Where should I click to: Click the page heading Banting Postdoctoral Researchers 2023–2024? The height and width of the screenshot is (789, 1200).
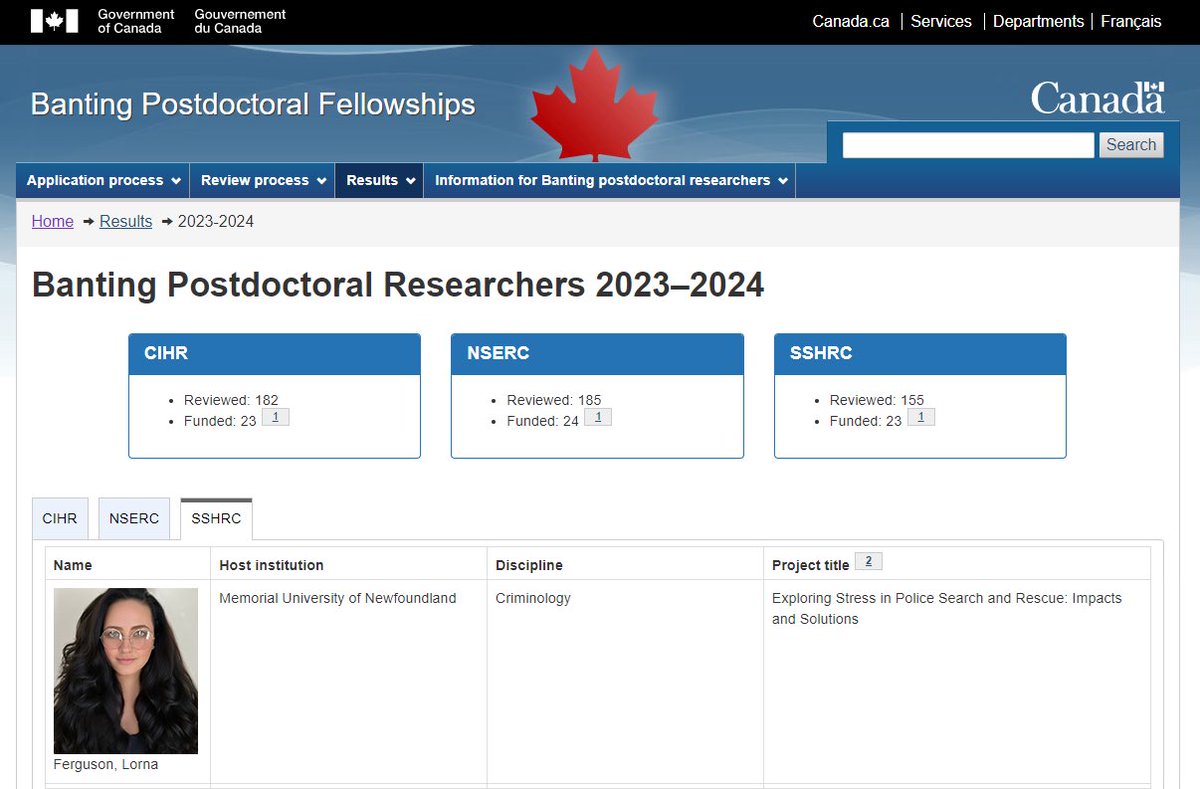398,285
